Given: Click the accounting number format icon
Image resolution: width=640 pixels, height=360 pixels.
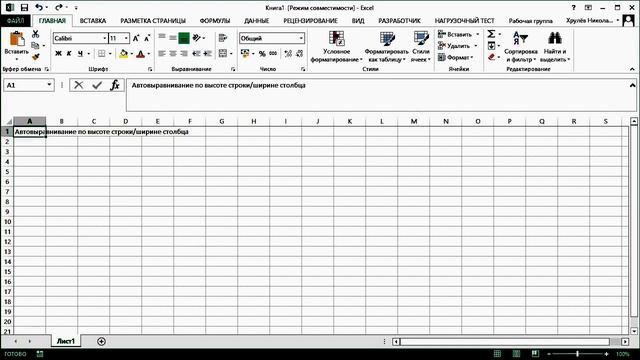Looking at the screenshot, I should (245, 53).
